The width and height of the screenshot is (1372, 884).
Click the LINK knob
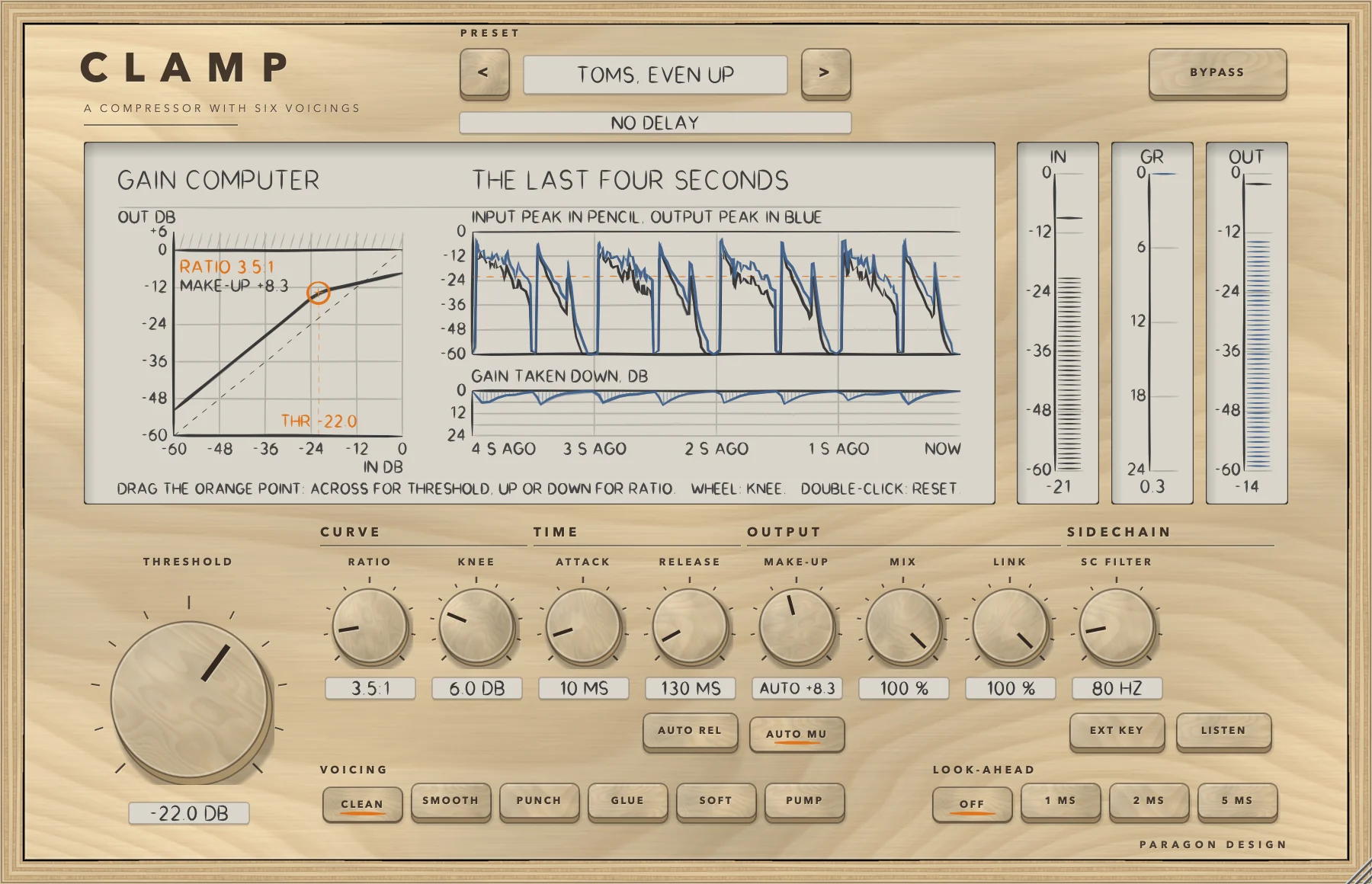pyautogui.click(x=1011, y=626)
